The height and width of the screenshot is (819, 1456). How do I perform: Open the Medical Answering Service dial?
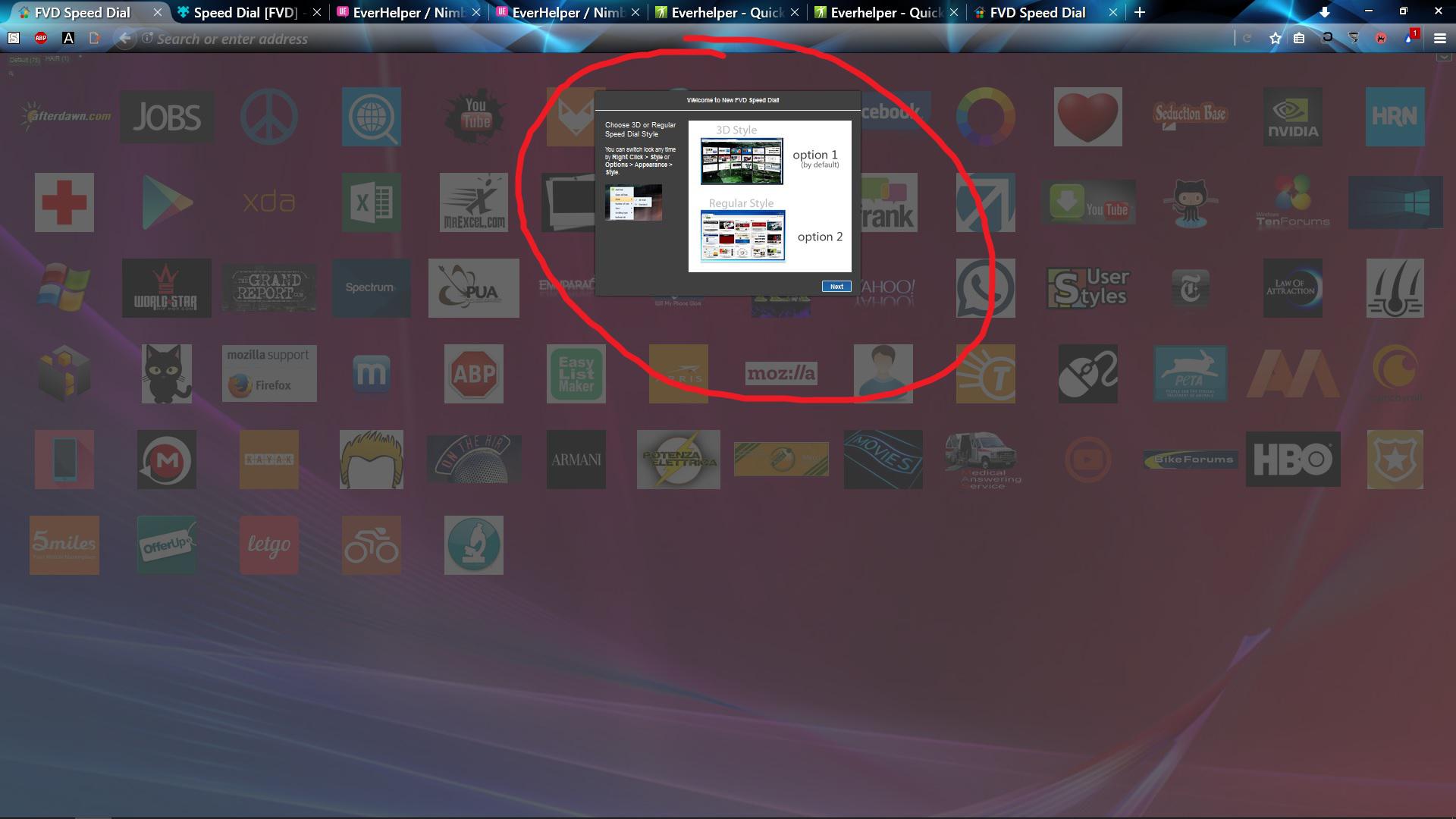(x=985, y=460)
